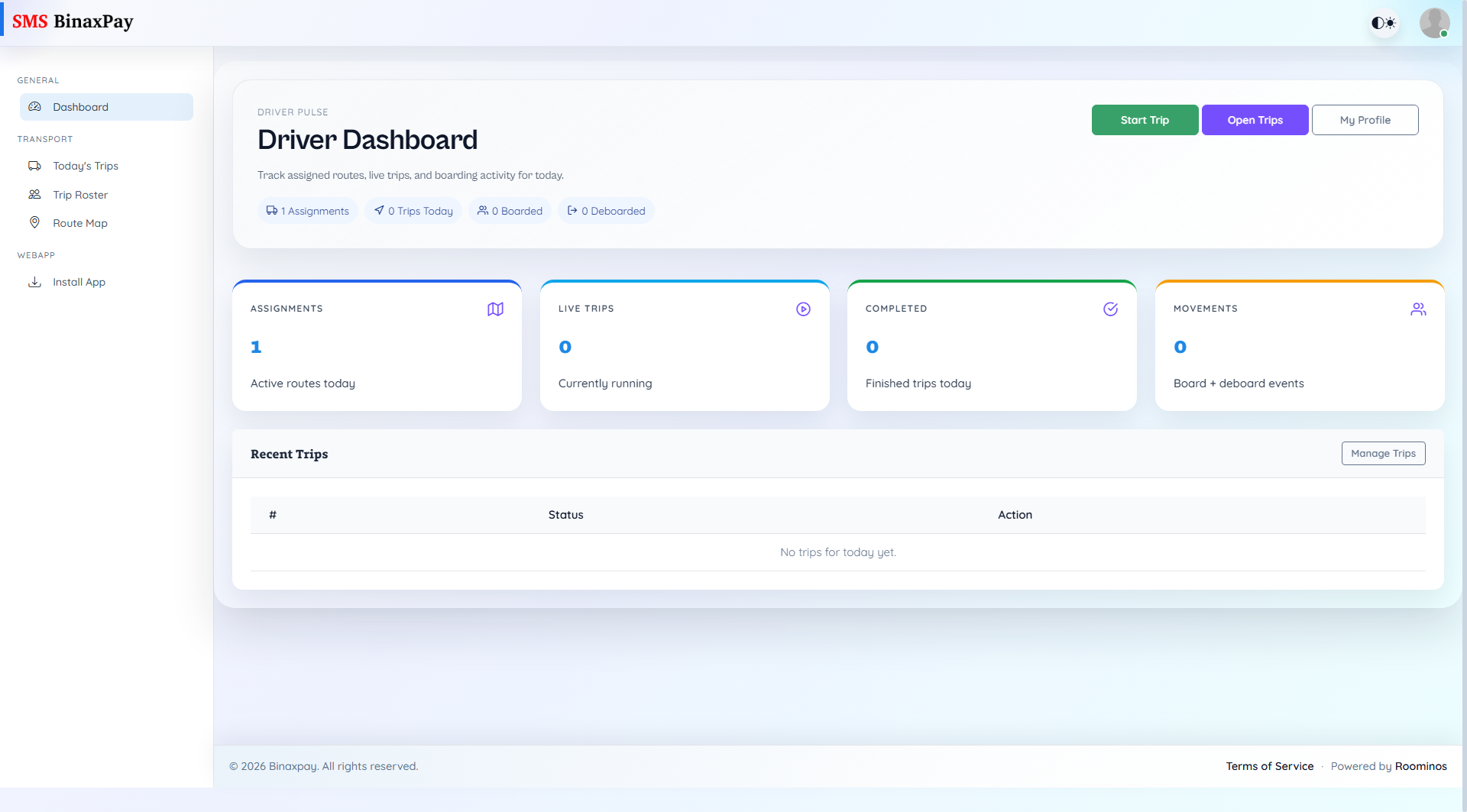The image size is (1467, 812).
Task: Click Manage Trips above the trips table
Action: (x=1383, y=453)
